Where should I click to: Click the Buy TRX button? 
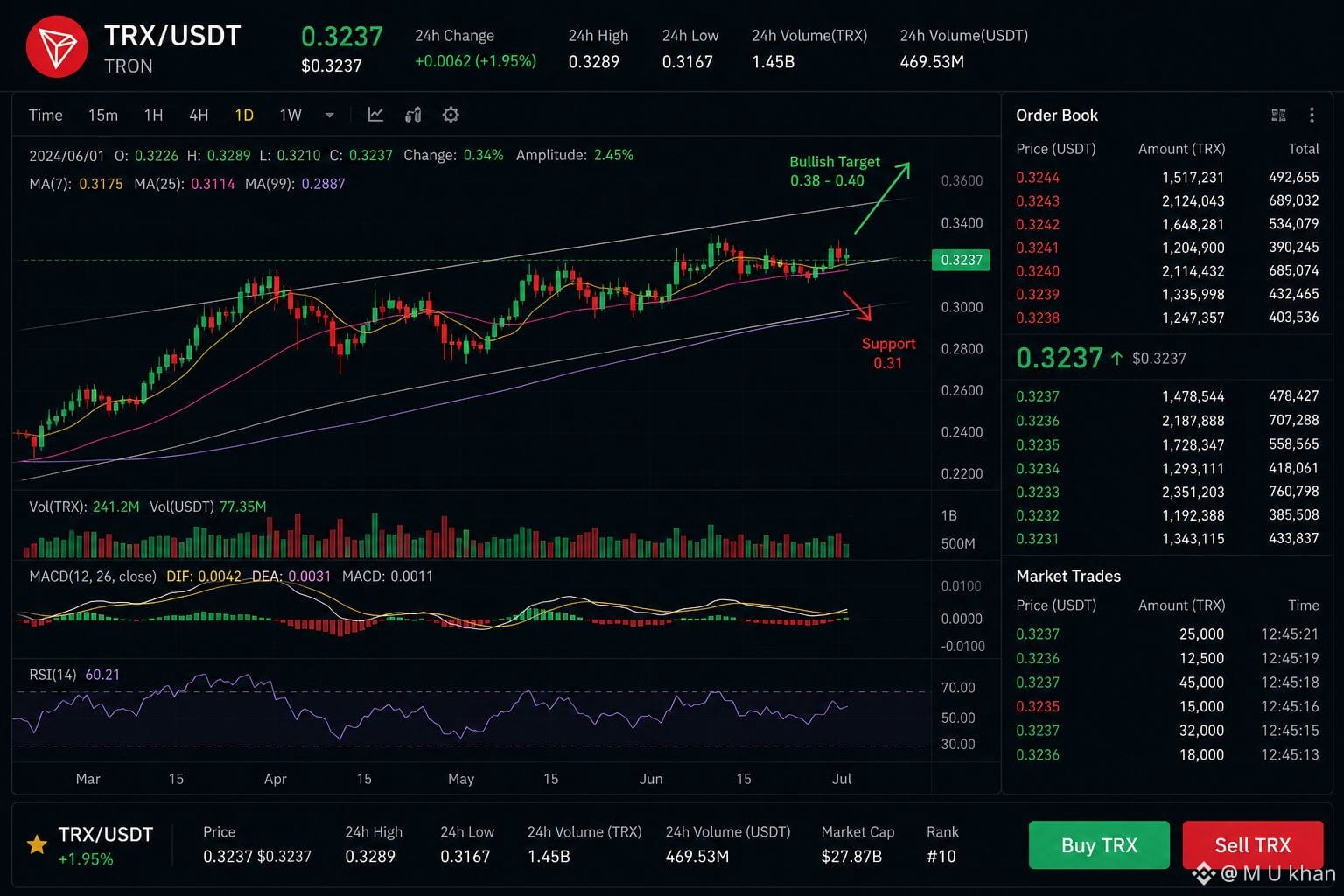[1099, 844]
